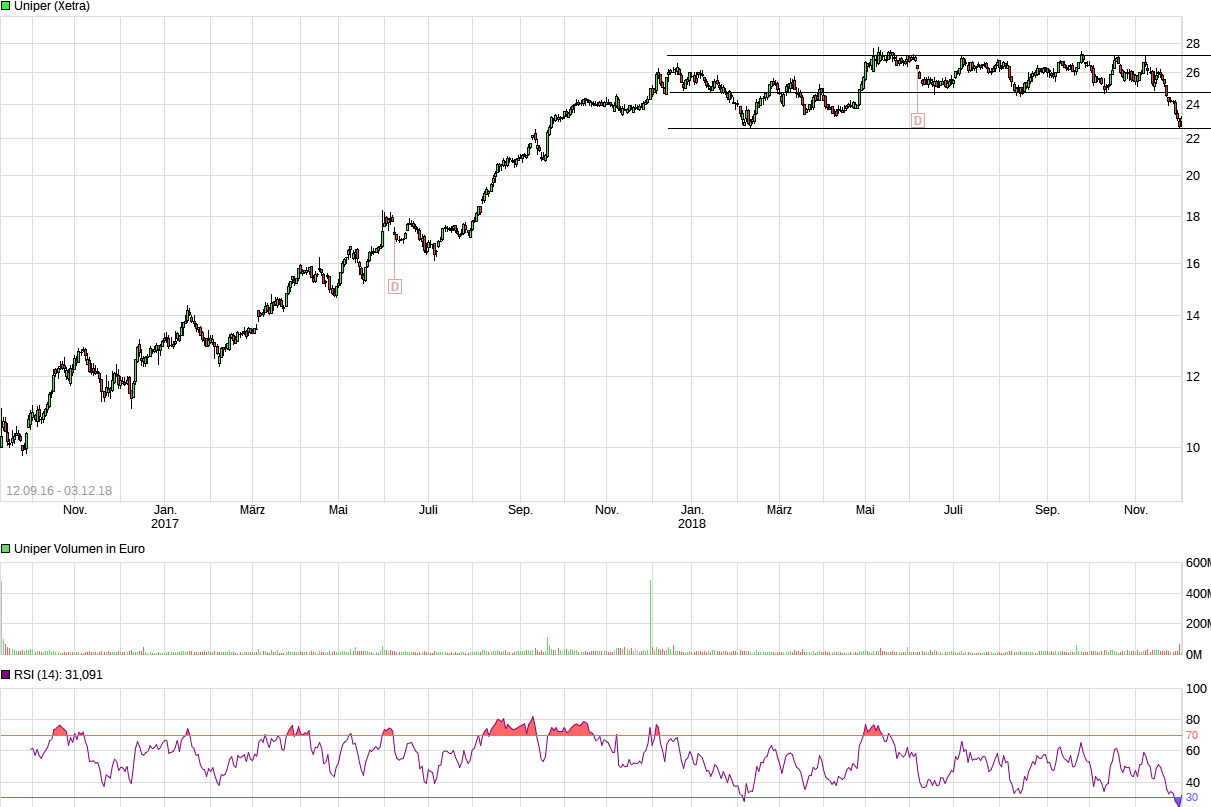Click the tallest green volume spike bar
The height and width of the screenshot is (807, 1211).
click(650, 617)
